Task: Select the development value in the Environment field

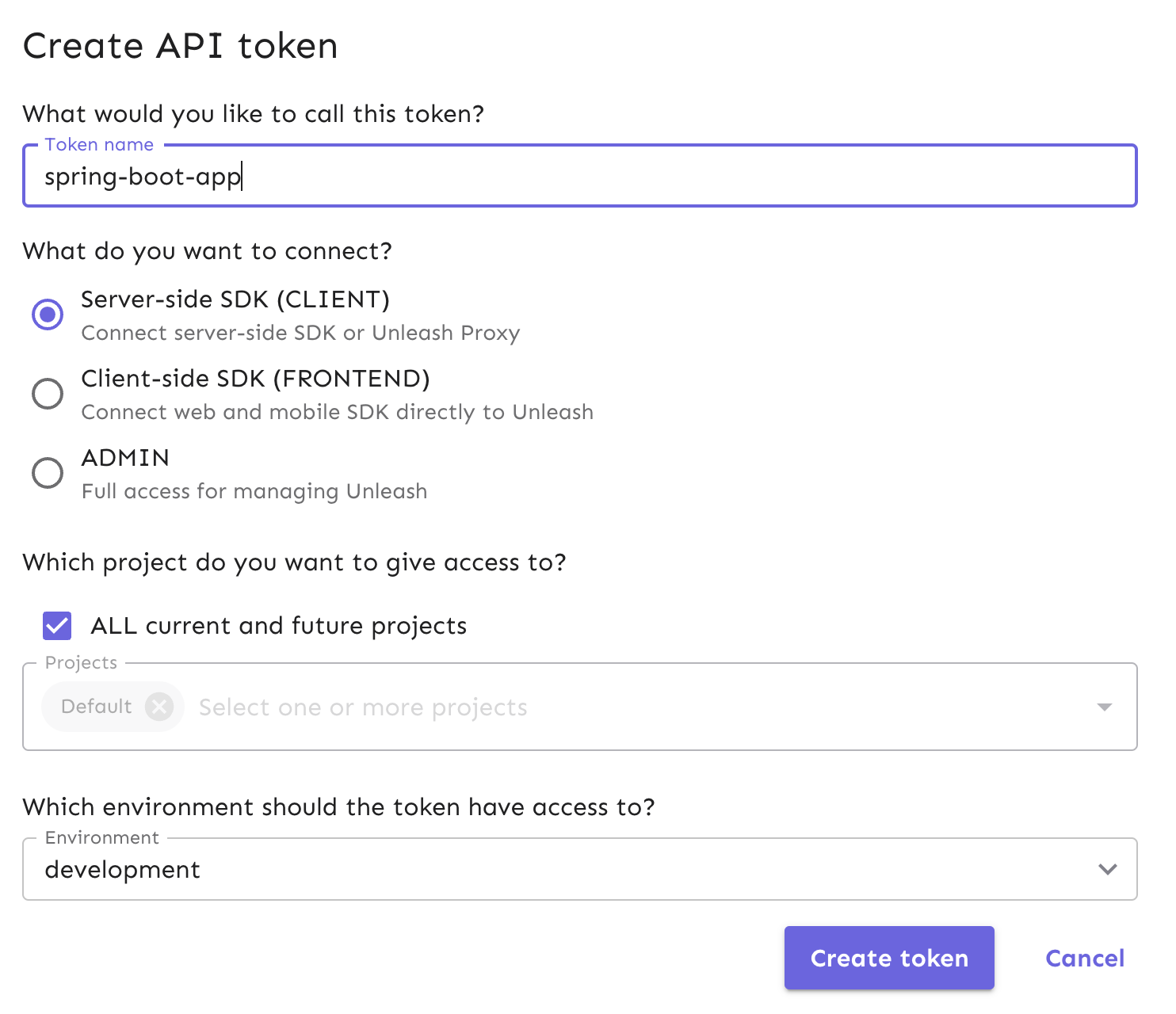Action: click(123, 869)
